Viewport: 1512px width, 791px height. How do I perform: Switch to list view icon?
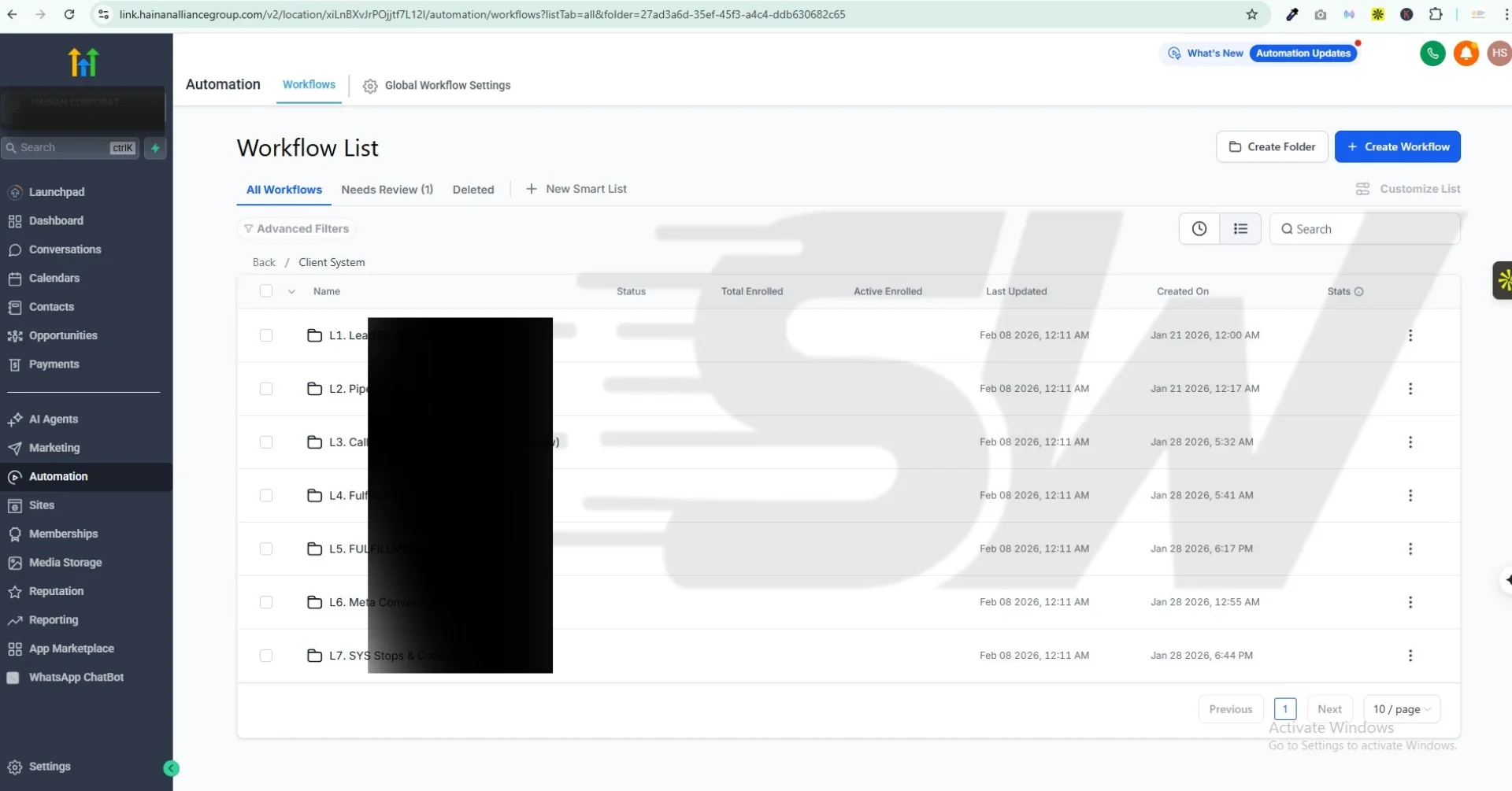1240,229
